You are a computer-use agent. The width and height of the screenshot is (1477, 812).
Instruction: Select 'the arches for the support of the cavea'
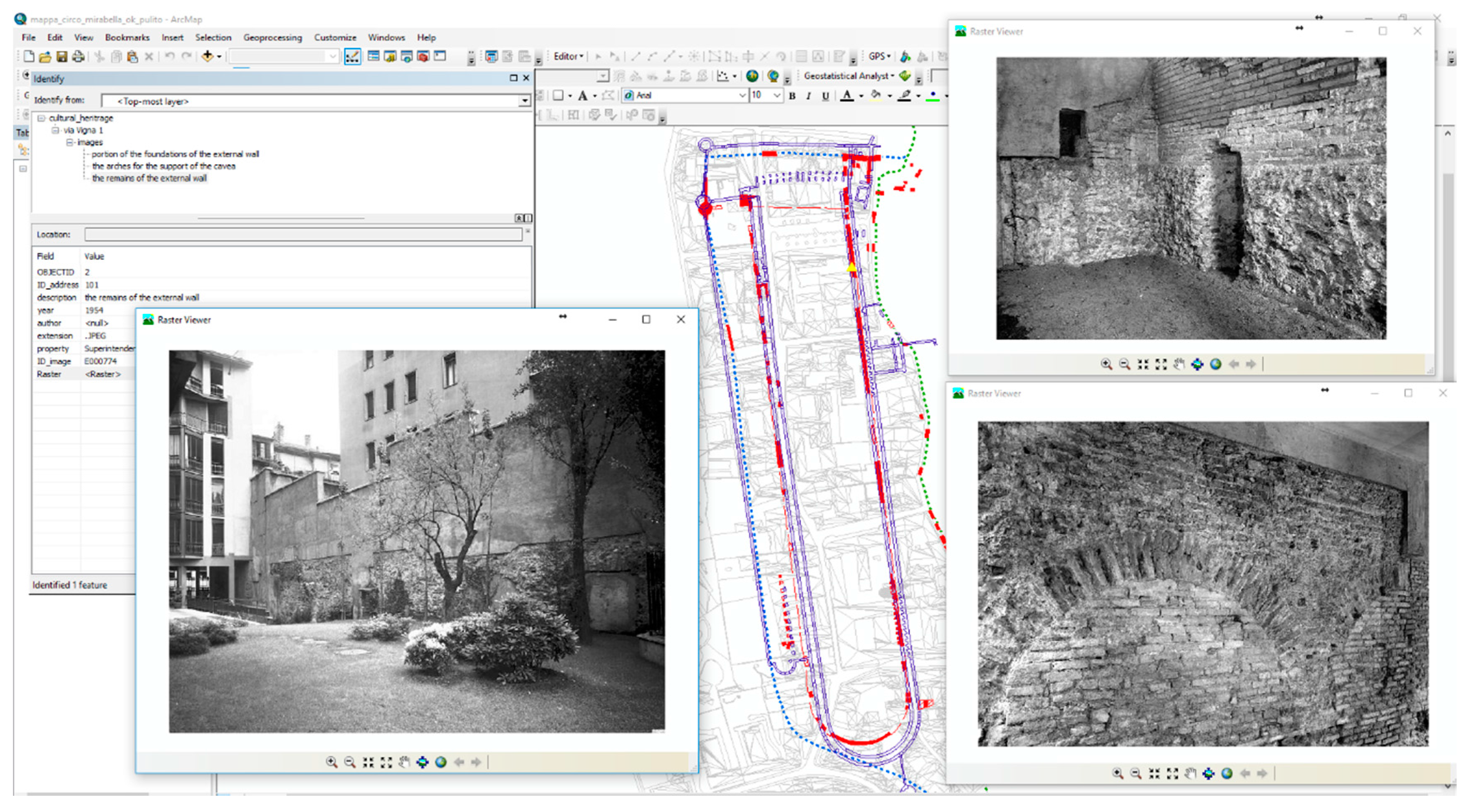pyautogui.click(x=163, y=166)
